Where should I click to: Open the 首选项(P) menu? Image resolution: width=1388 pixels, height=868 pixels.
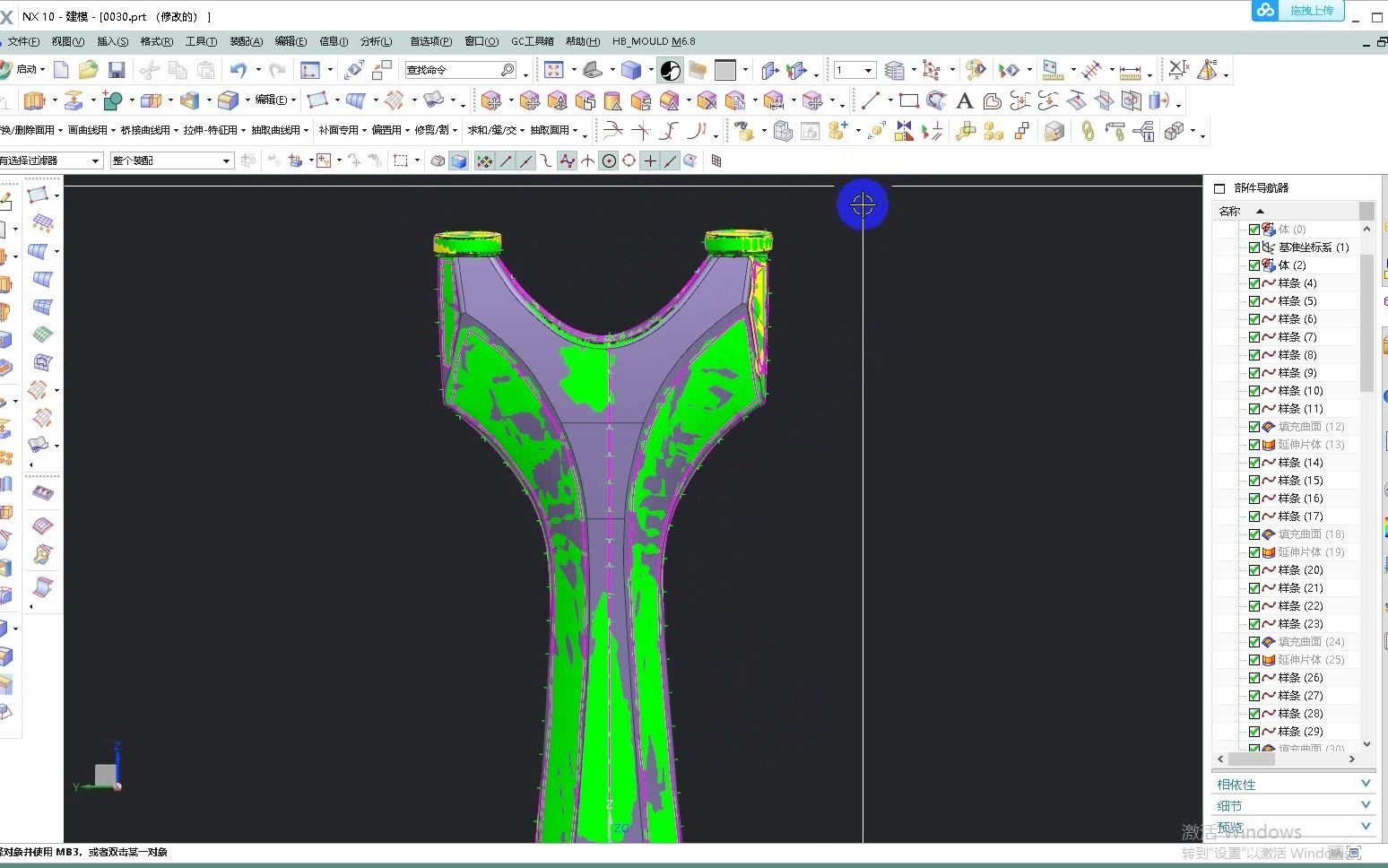pos(430,41)
